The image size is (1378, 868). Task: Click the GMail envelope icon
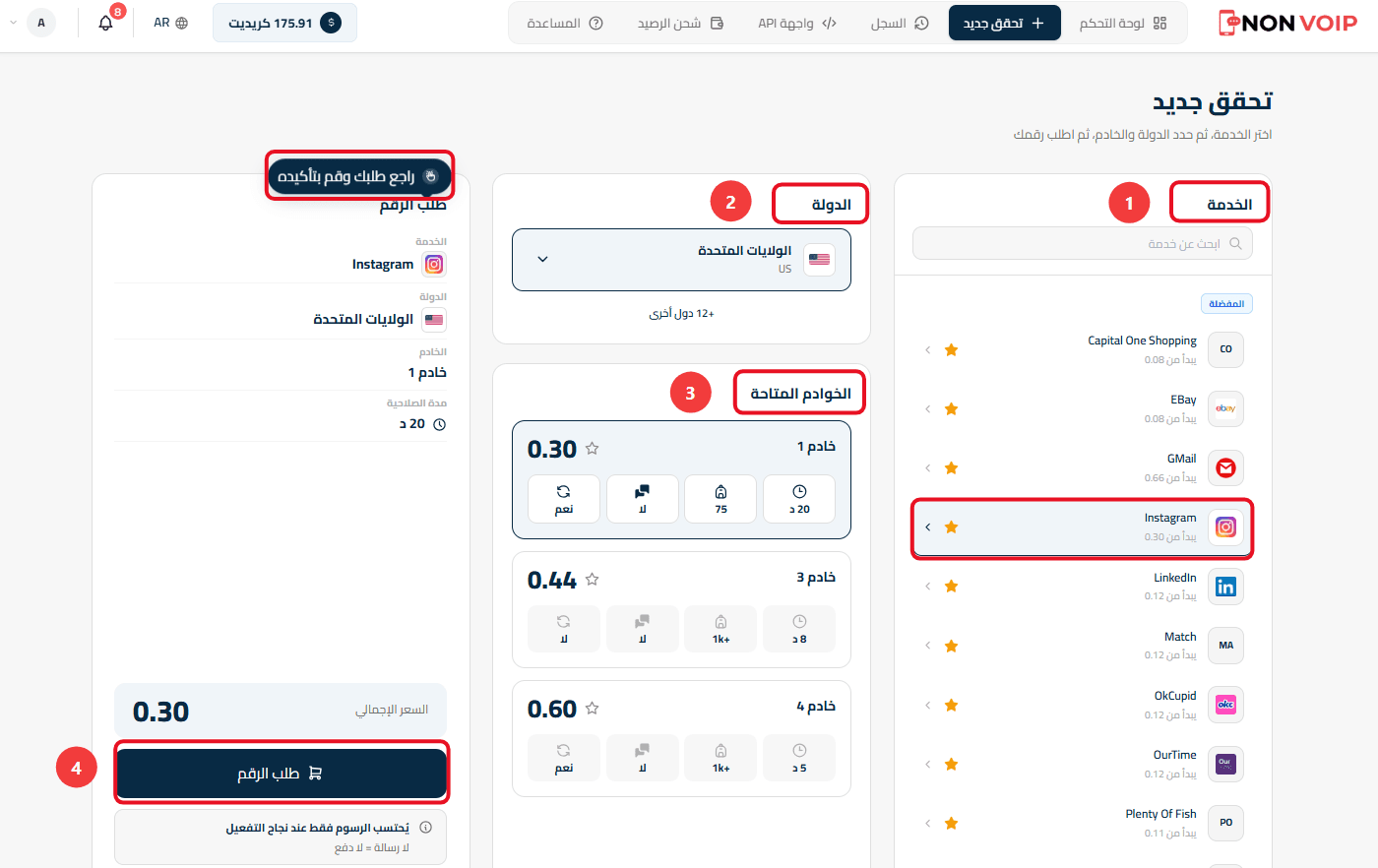[1225, 468]
